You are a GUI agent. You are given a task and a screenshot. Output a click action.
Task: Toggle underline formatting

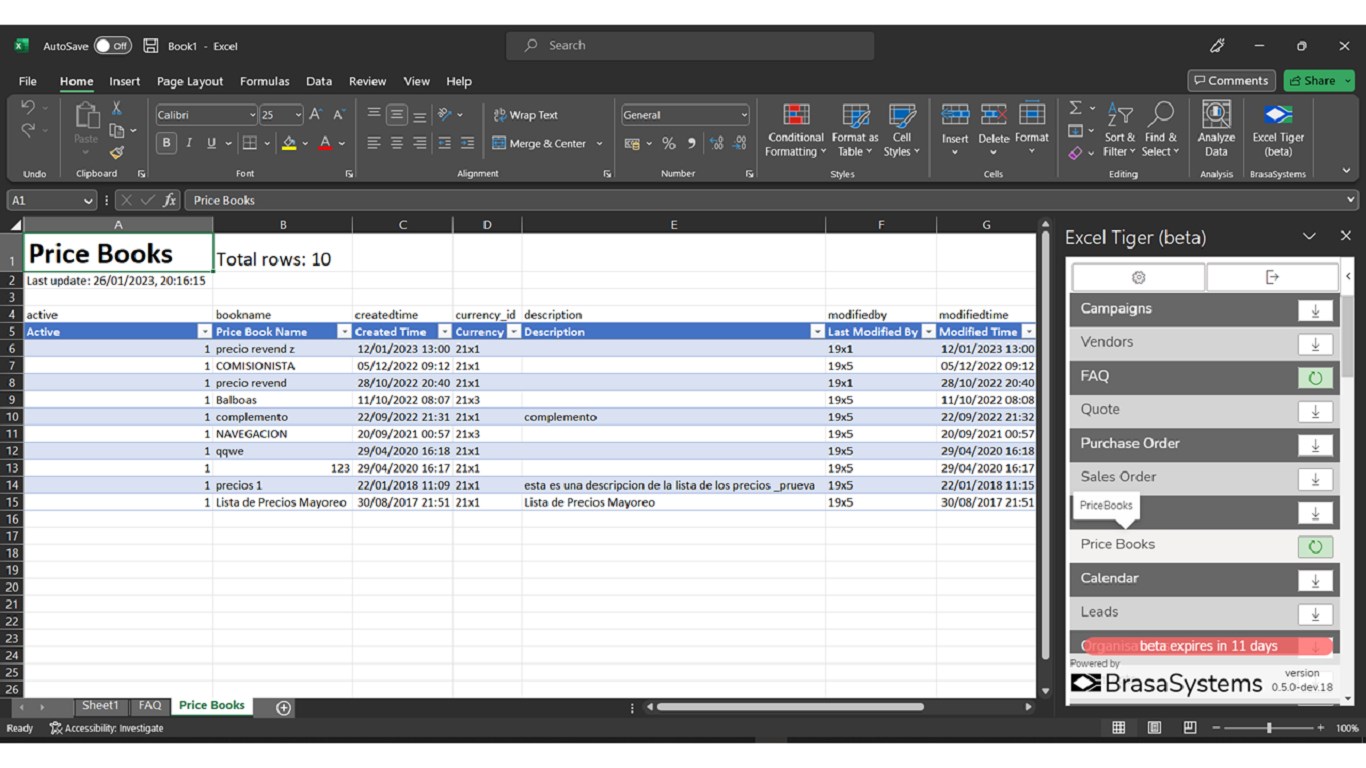[211, 143]
